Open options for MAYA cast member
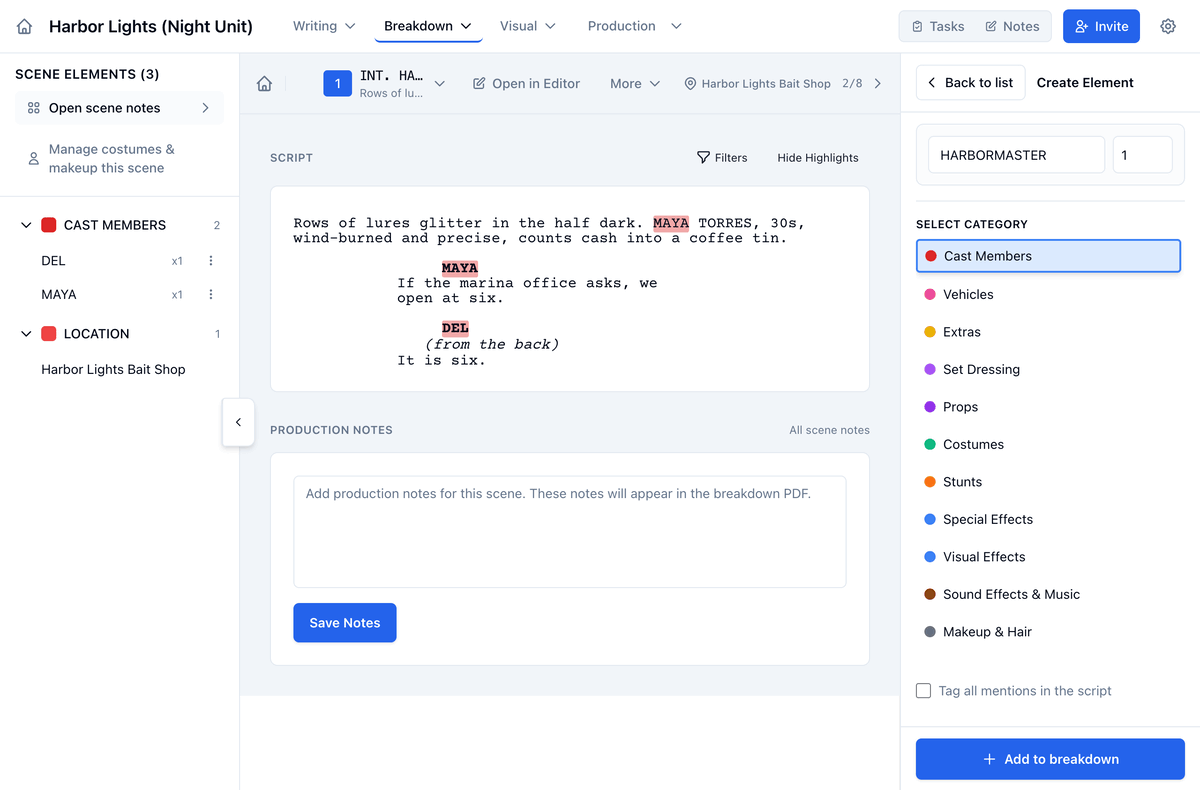Viewport: 1200px width, 790px height. pos(211,295)
